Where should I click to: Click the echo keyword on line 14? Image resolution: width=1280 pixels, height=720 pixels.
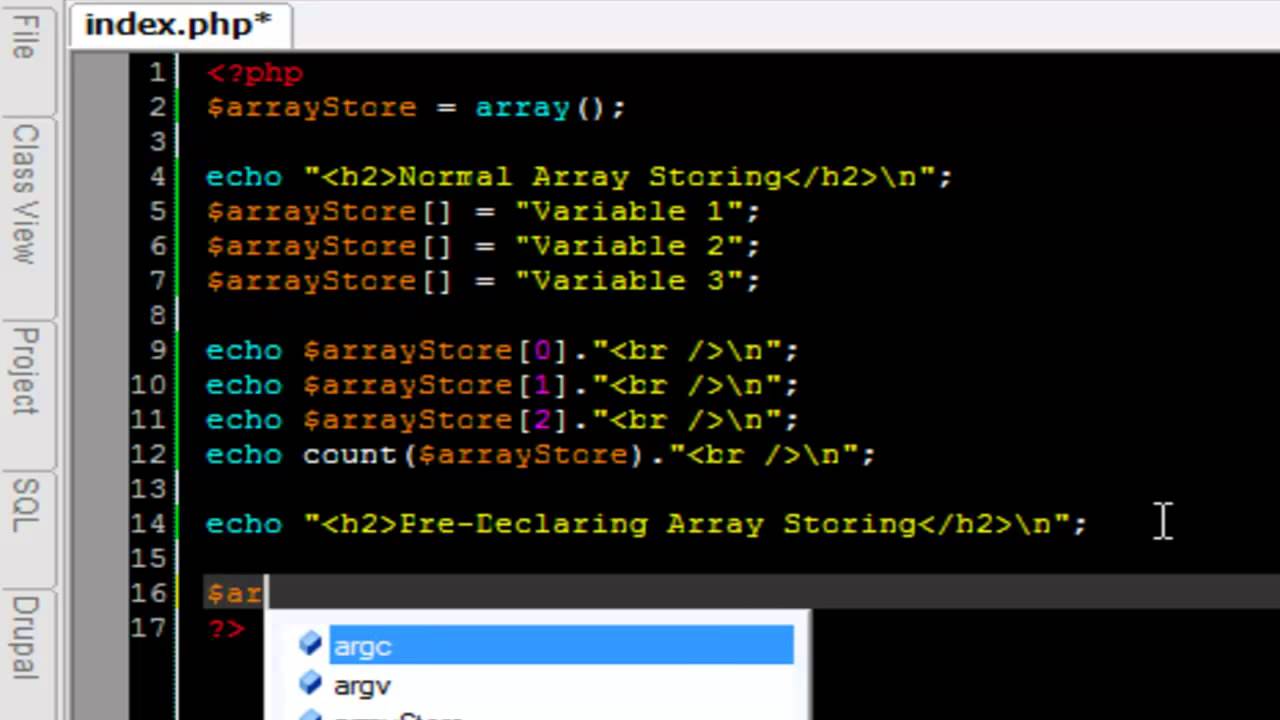pos(244,524)
